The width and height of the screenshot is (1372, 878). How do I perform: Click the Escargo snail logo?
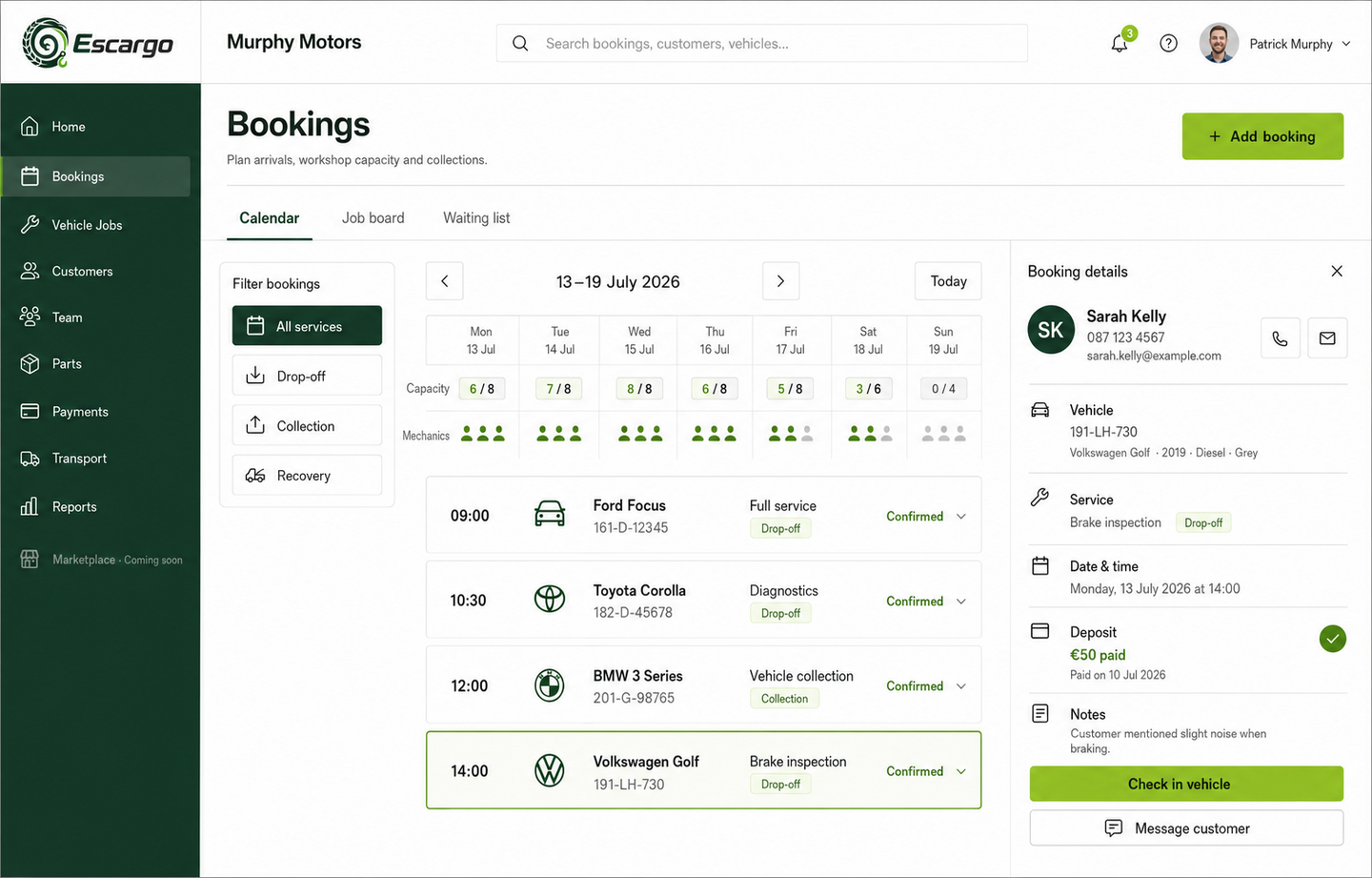tap(46, 43)
